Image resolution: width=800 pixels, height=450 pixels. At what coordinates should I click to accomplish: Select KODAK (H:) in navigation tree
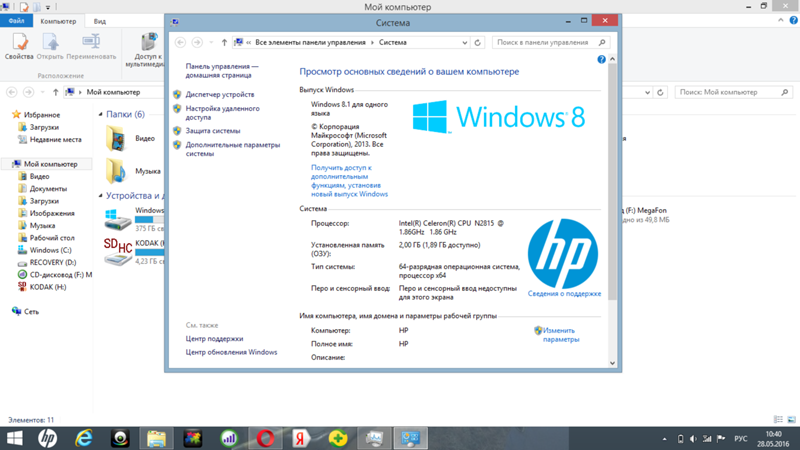[47, 287]
